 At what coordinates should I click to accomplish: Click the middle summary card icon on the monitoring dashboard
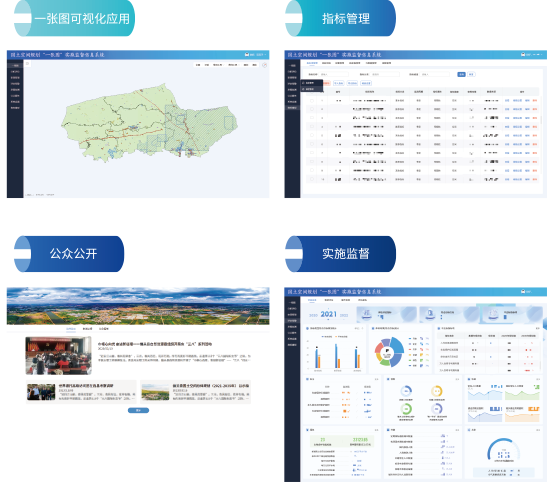430,314
